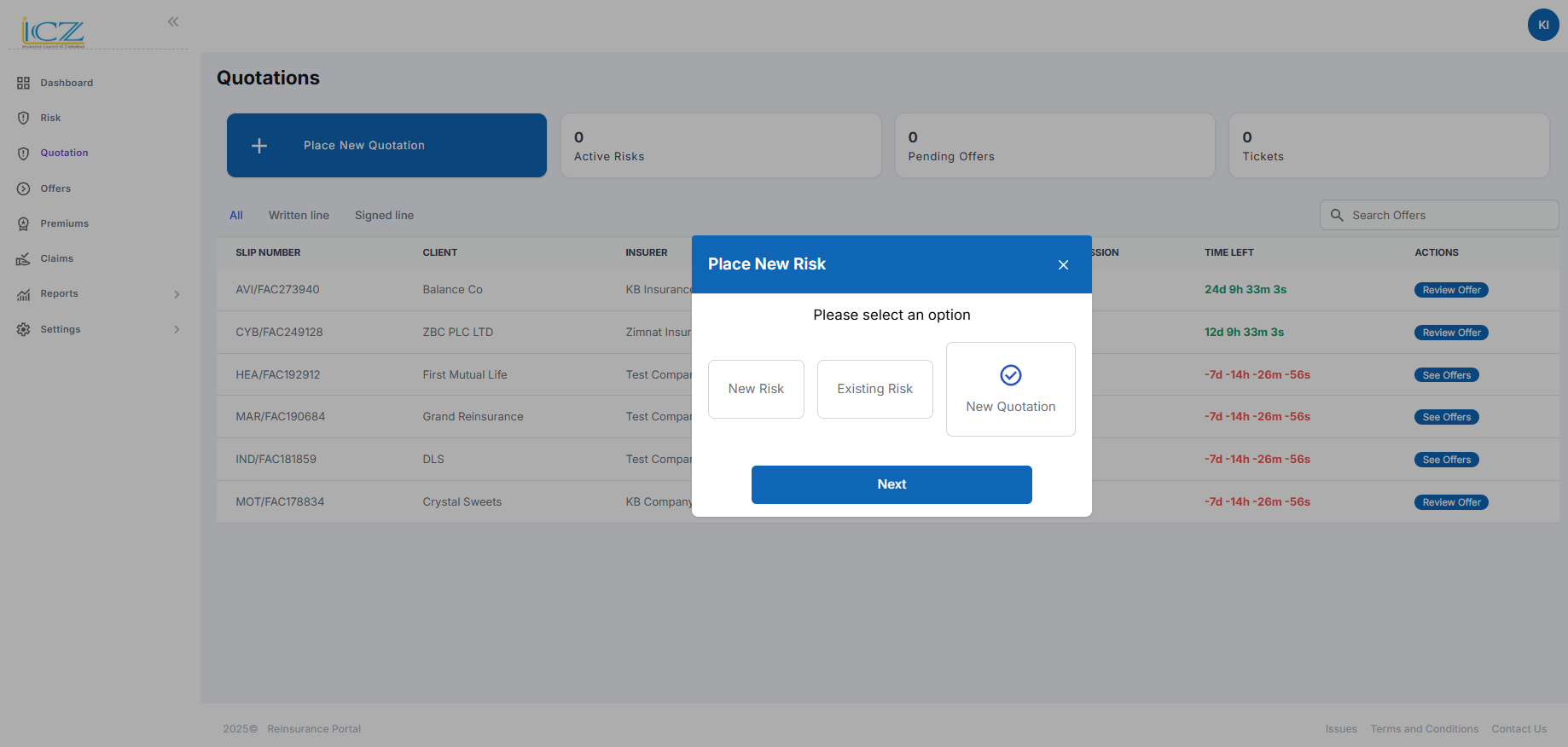Click the Risk shield icon in sidebar
The height and width of the screenshot is (747, 1568).
[23, 118]
